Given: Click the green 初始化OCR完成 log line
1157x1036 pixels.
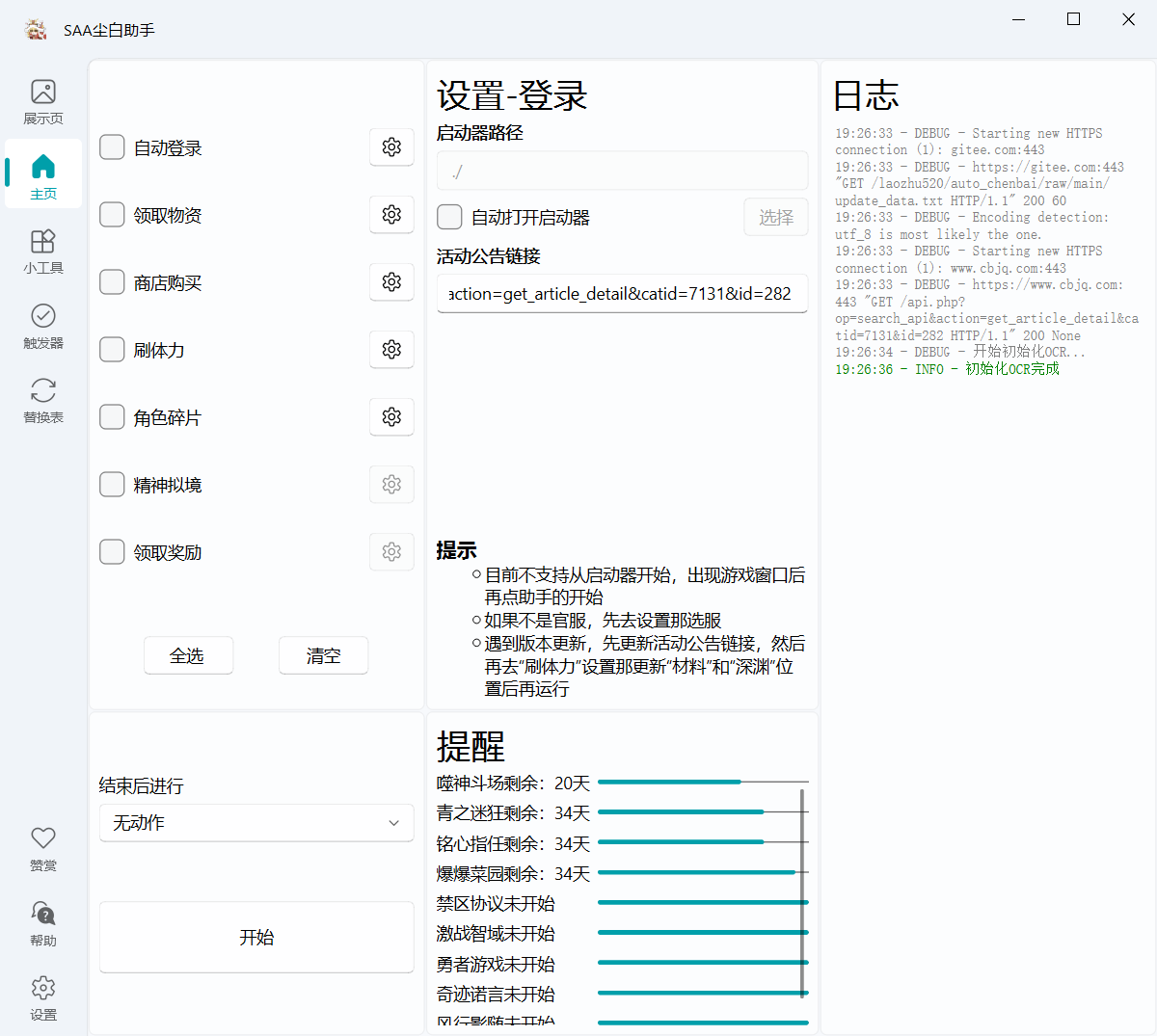Looking at the screenshot, I should click(947, 369).
